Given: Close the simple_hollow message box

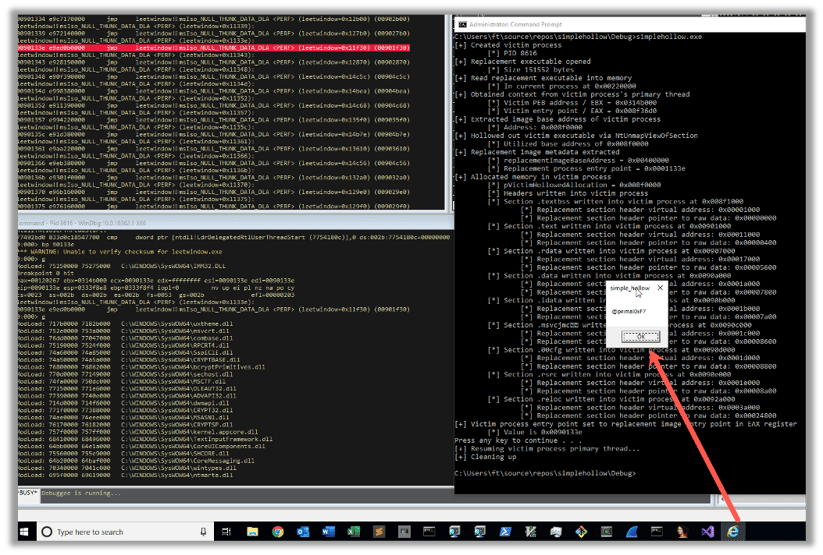Looking at the screenshot, I should pos(660,287).
